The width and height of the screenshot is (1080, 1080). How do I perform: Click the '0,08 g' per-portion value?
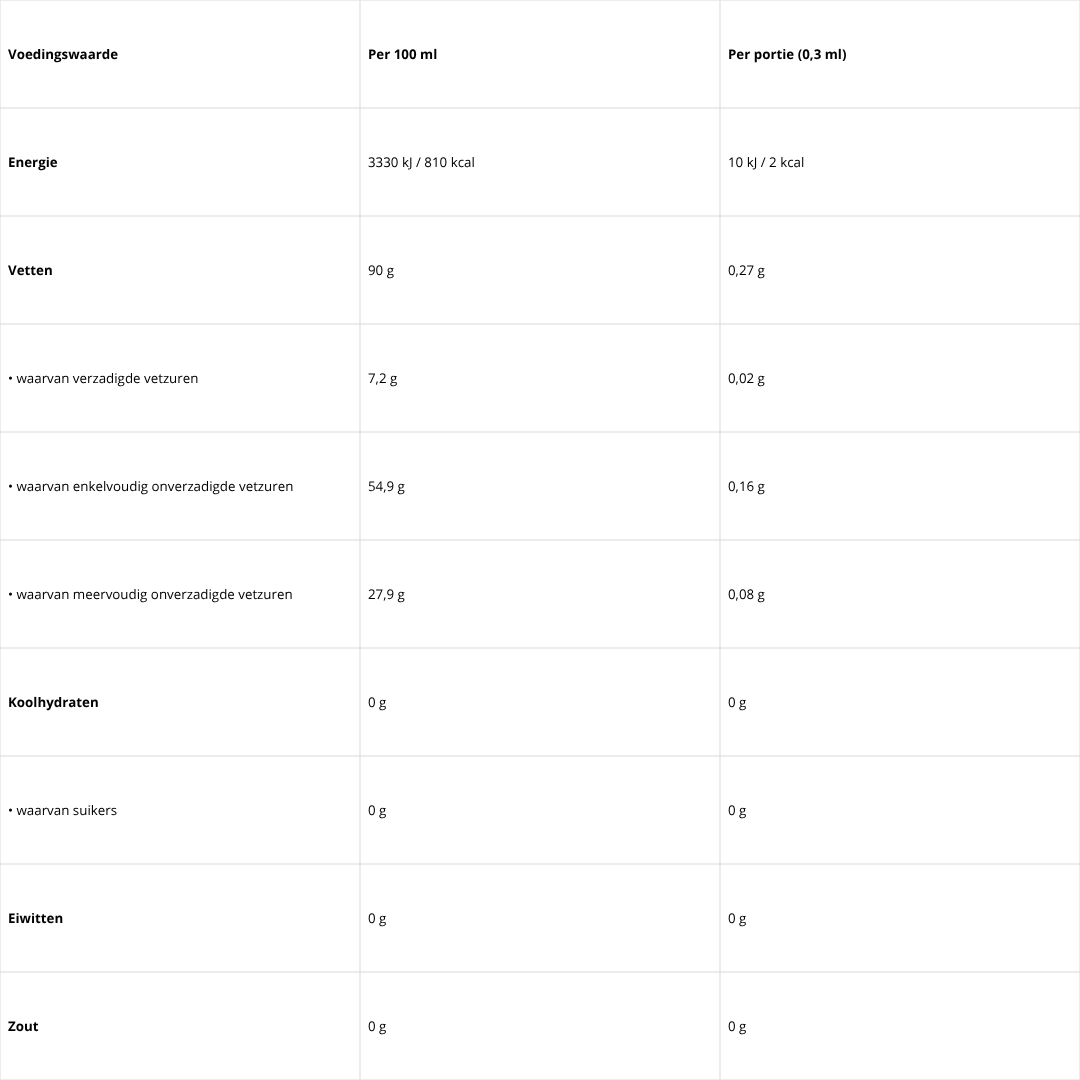pyautogui.click(x=746, y=594)
